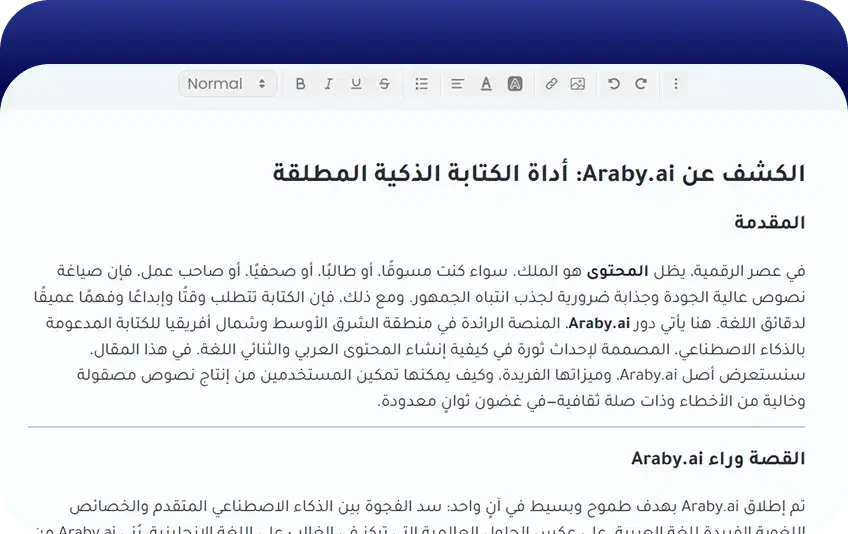Click the main article title heading

click(x=538, y=173)
